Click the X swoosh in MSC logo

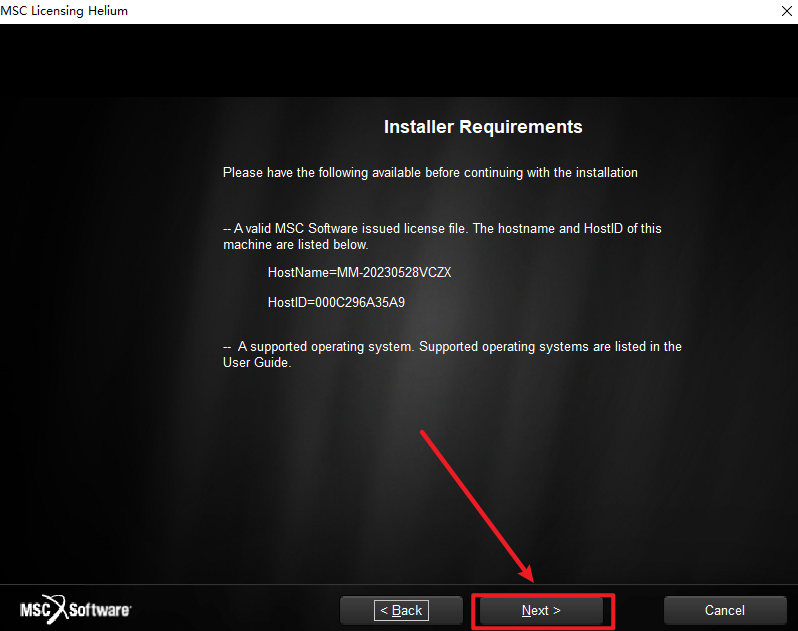coord(56,609)
